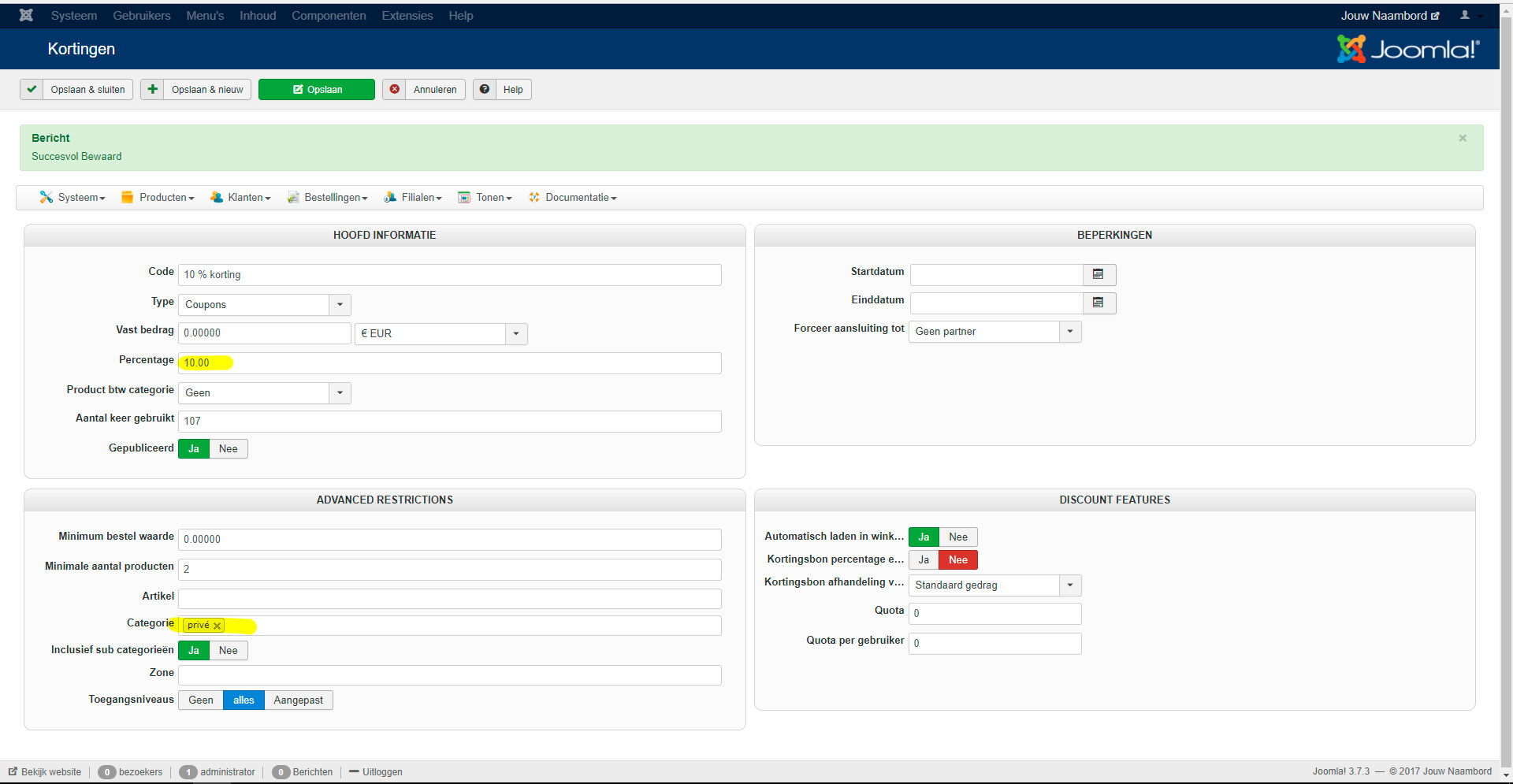Click the Bestellingen orders icon
The height and width of the screenshot is (784, 1513).
293,197
